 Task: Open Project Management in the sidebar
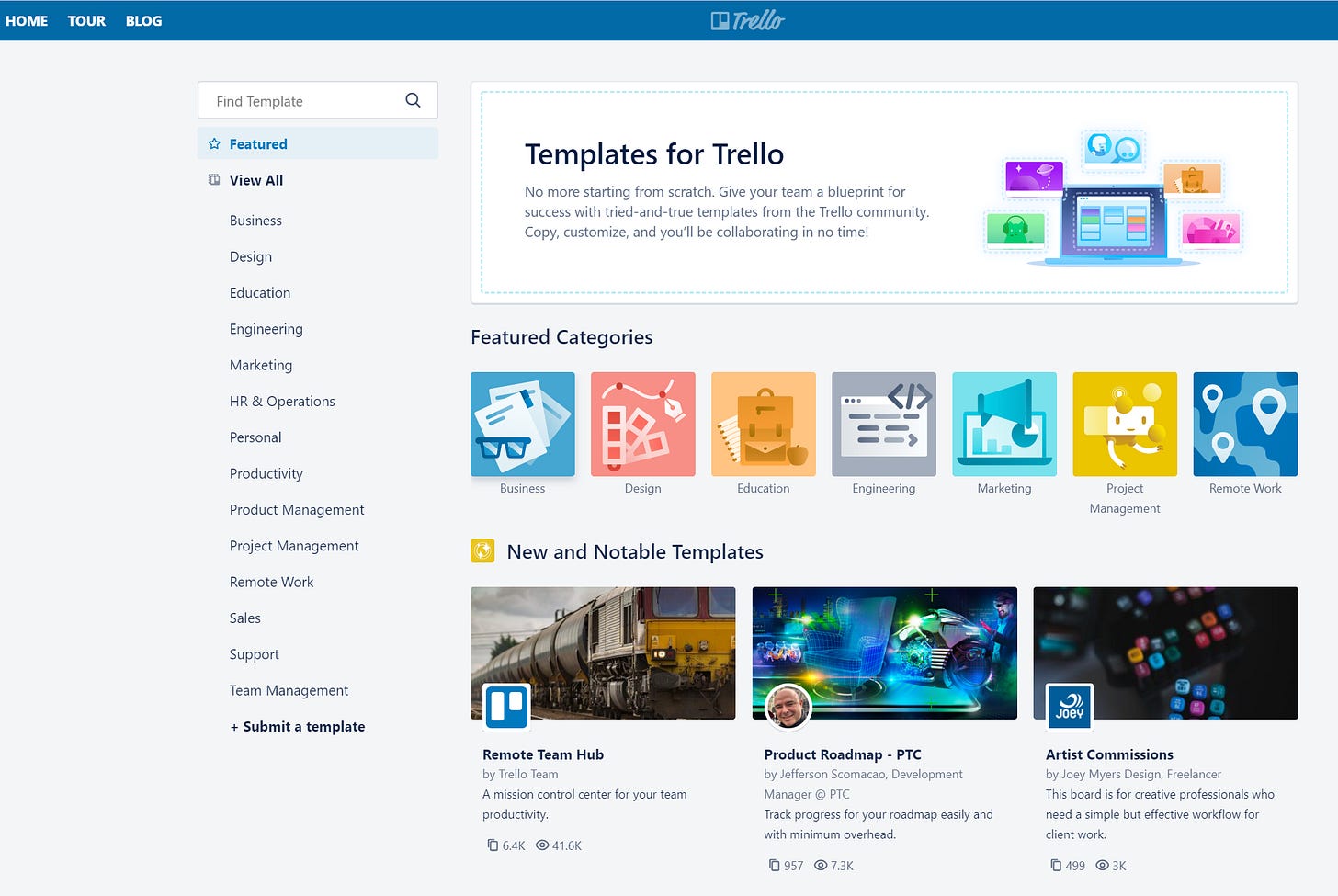294,546
